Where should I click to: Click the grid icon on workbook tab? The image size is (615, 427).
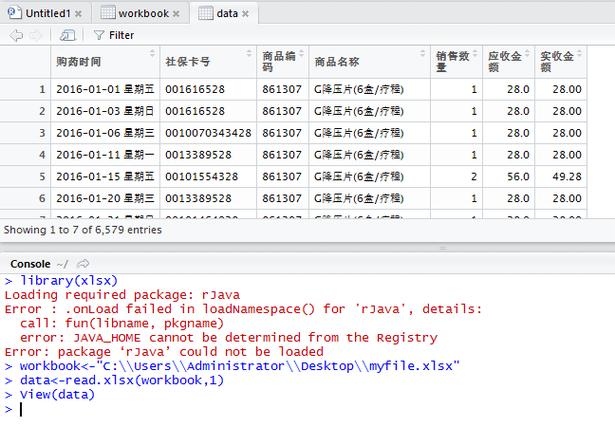(x=107, y=13)
